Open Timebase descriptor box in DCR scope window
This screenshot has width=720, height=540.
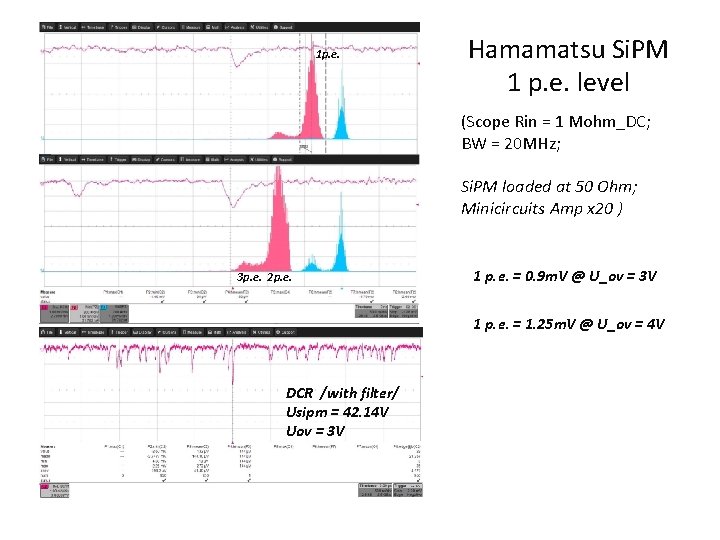tap(375, 490)
